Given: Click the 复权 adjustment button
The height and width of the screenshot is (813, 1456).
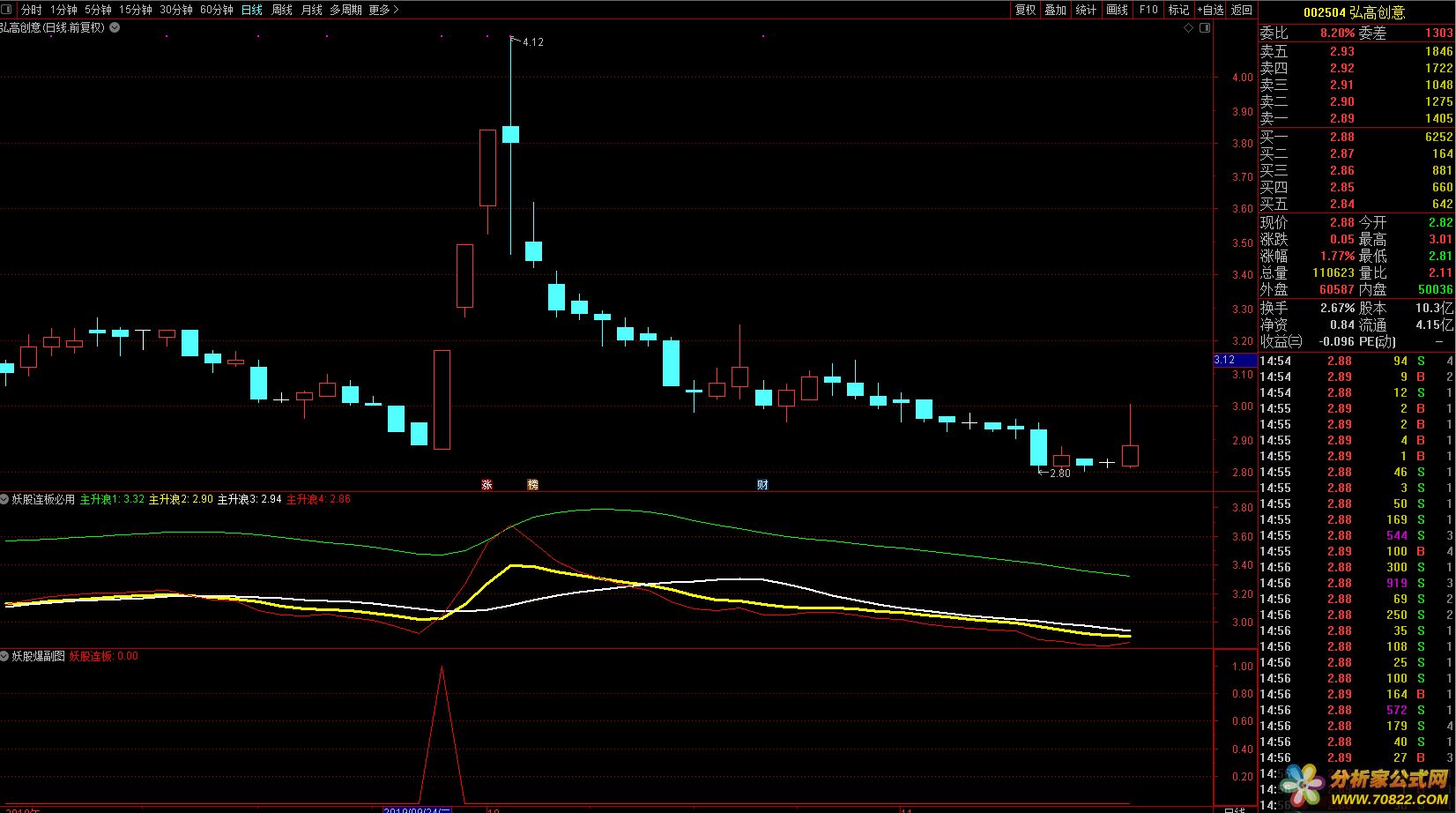Looking at the screenshot, I should tap(1025, 10).
